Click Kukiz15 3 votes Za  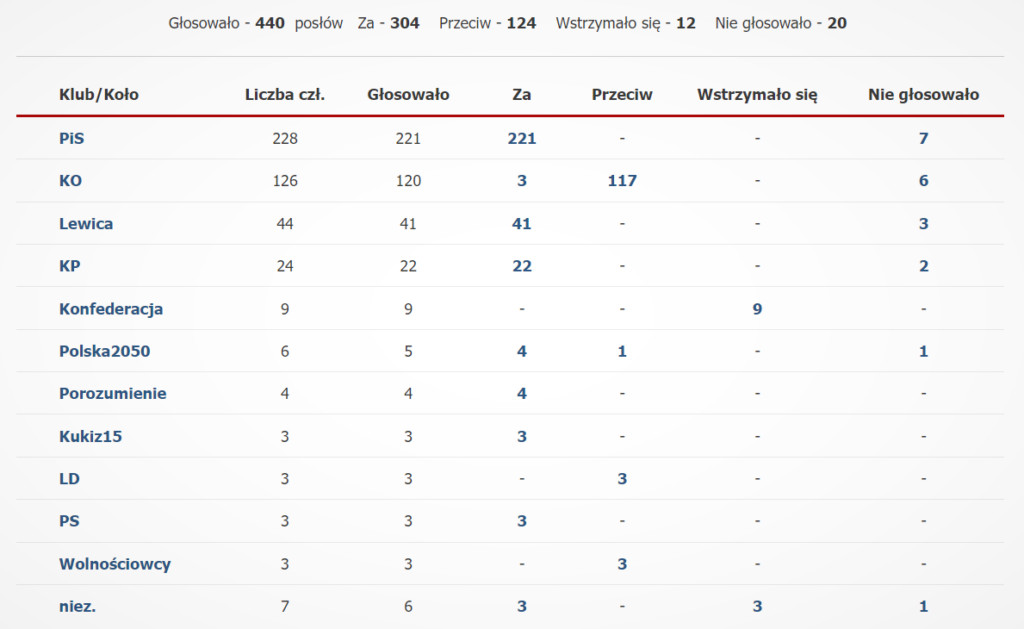(522, 436)
